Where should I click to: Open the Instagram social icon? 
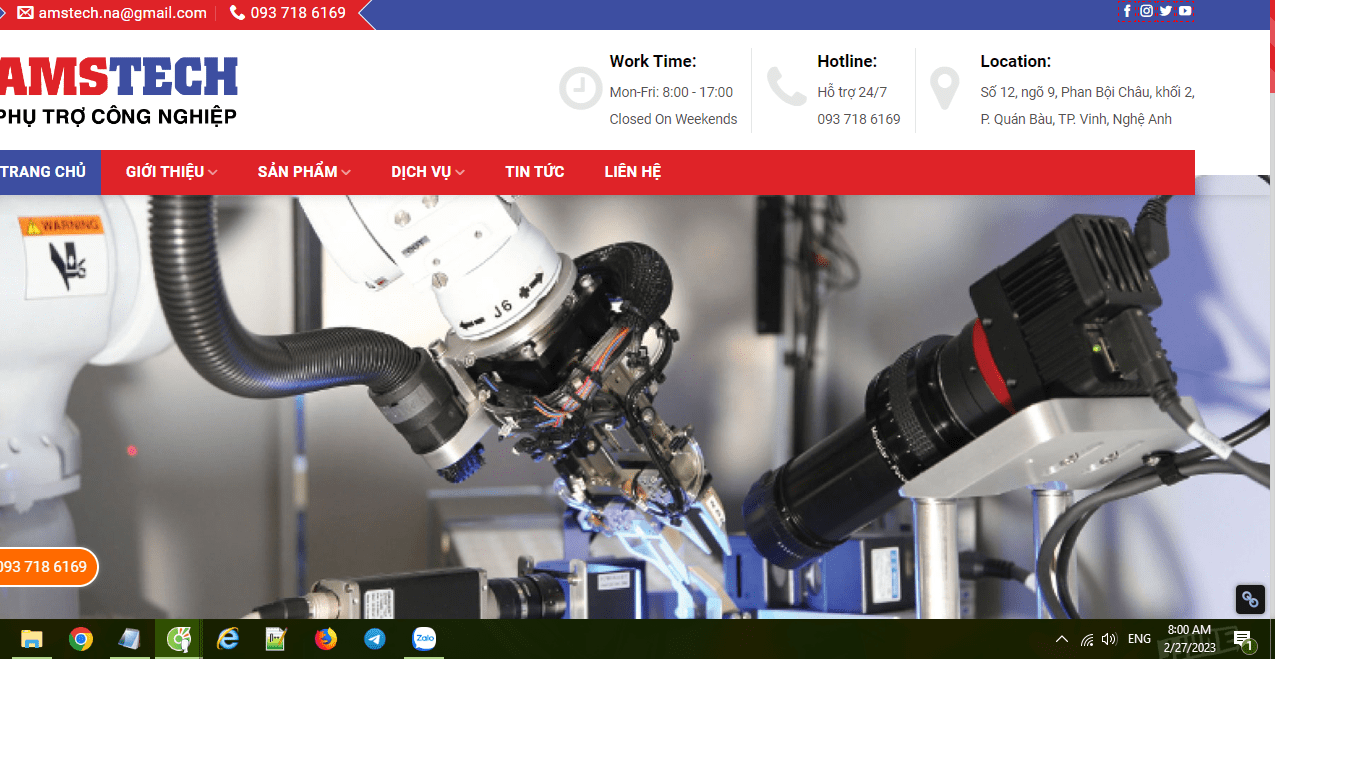pyautogui.click(x=1146, y=11)
